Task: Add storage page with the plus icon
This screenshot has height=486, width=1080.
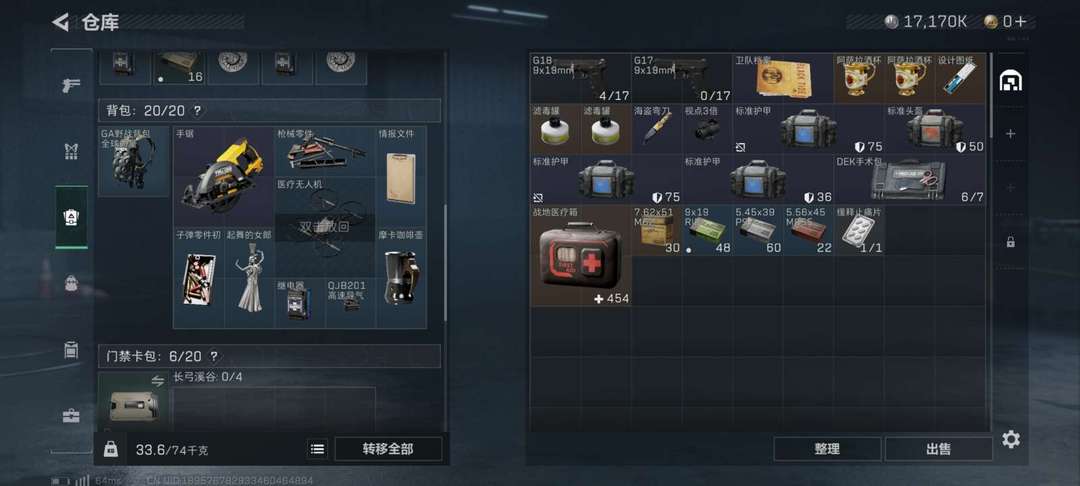Action: [1010, 134]
